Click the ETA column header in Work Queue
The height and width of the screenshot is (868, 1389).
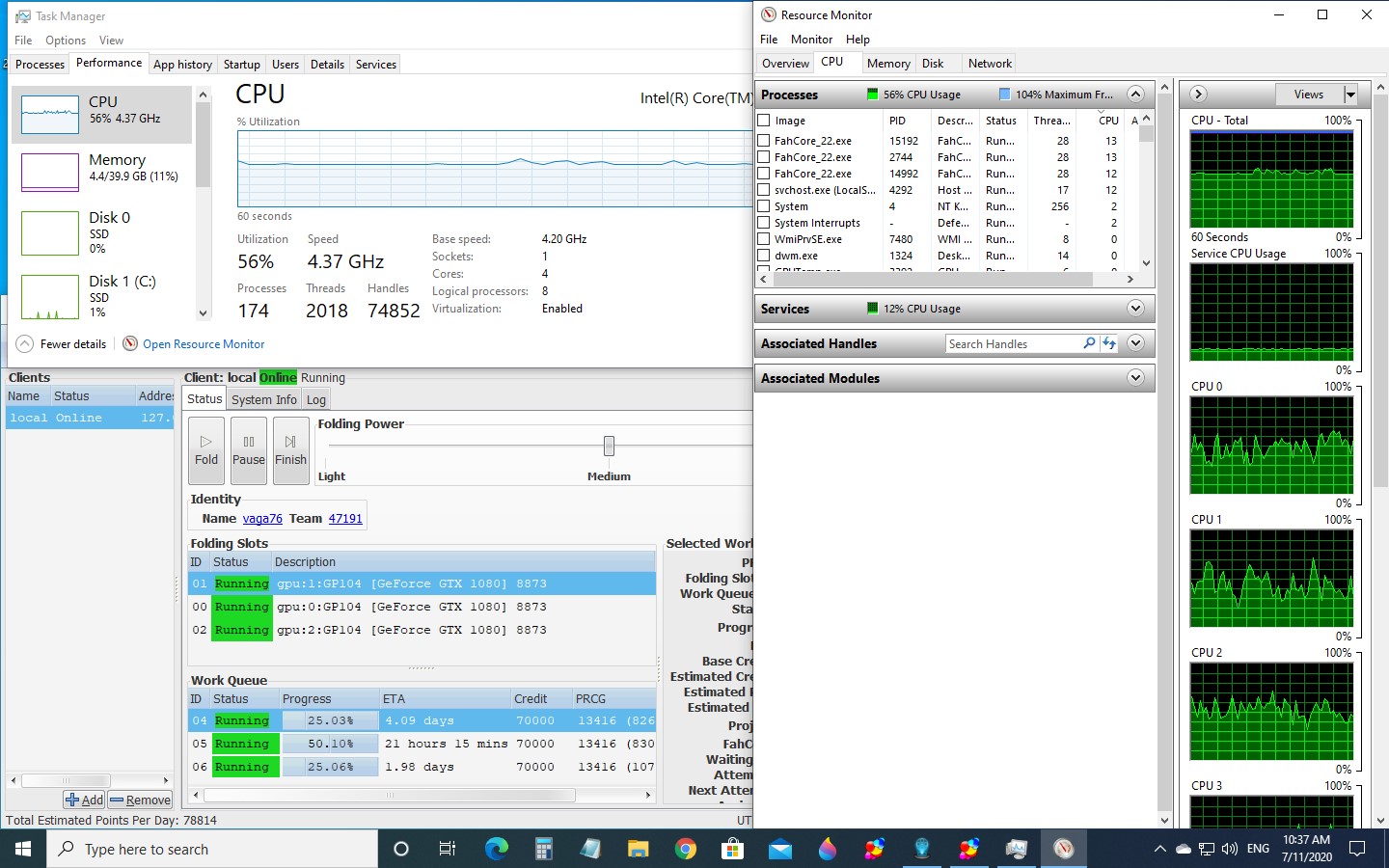446,699
